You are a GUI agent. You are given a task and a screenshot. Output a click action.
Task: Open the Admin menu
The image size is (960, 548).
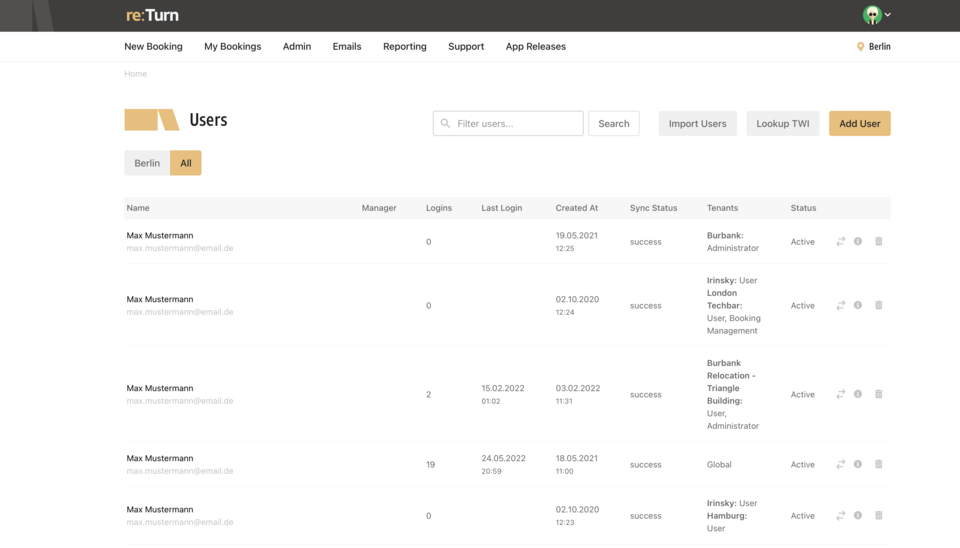[297, 47]
